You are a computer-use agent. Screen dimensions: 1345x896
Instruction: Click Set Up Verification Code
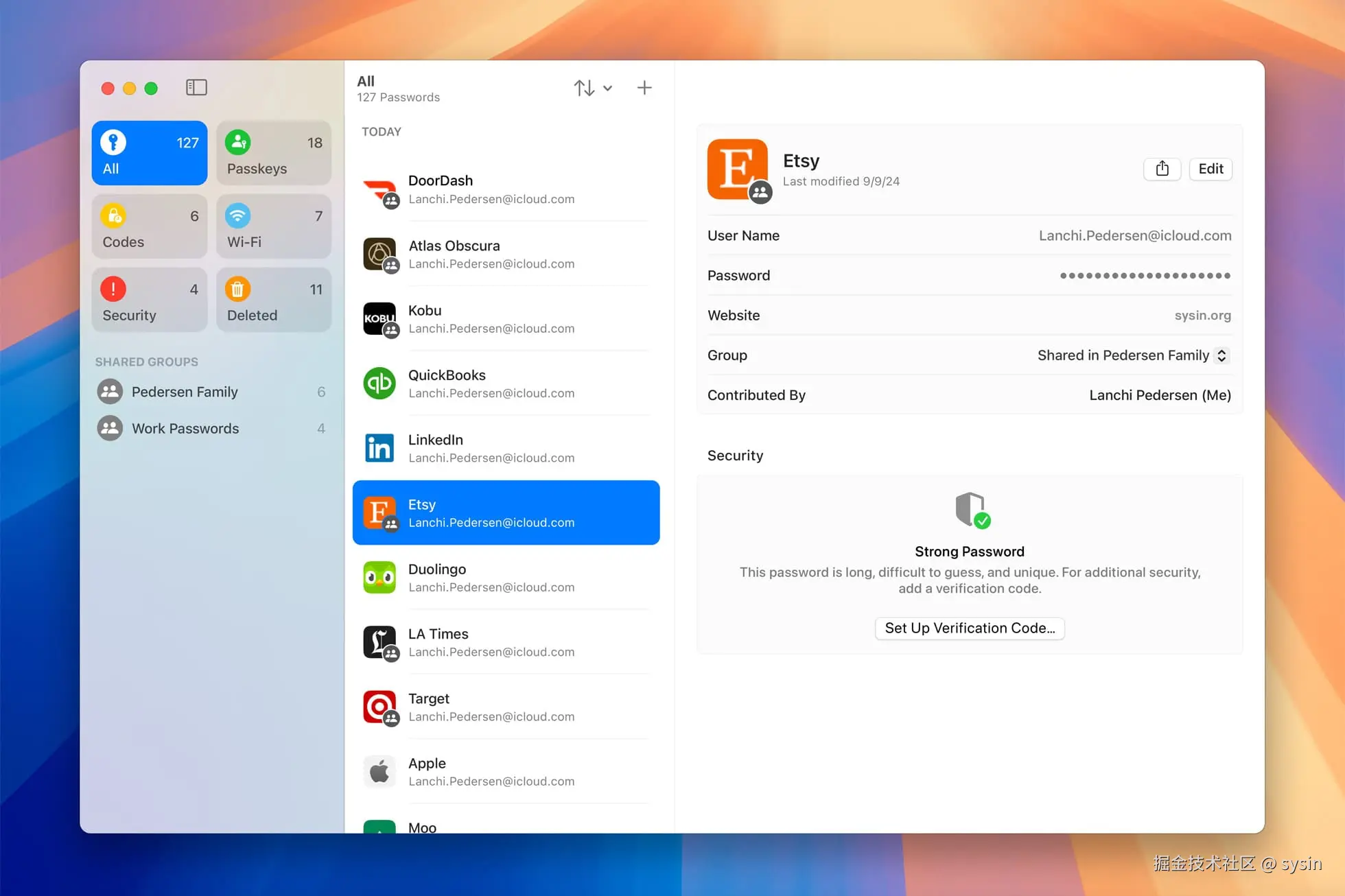click(x=969, y=628)
